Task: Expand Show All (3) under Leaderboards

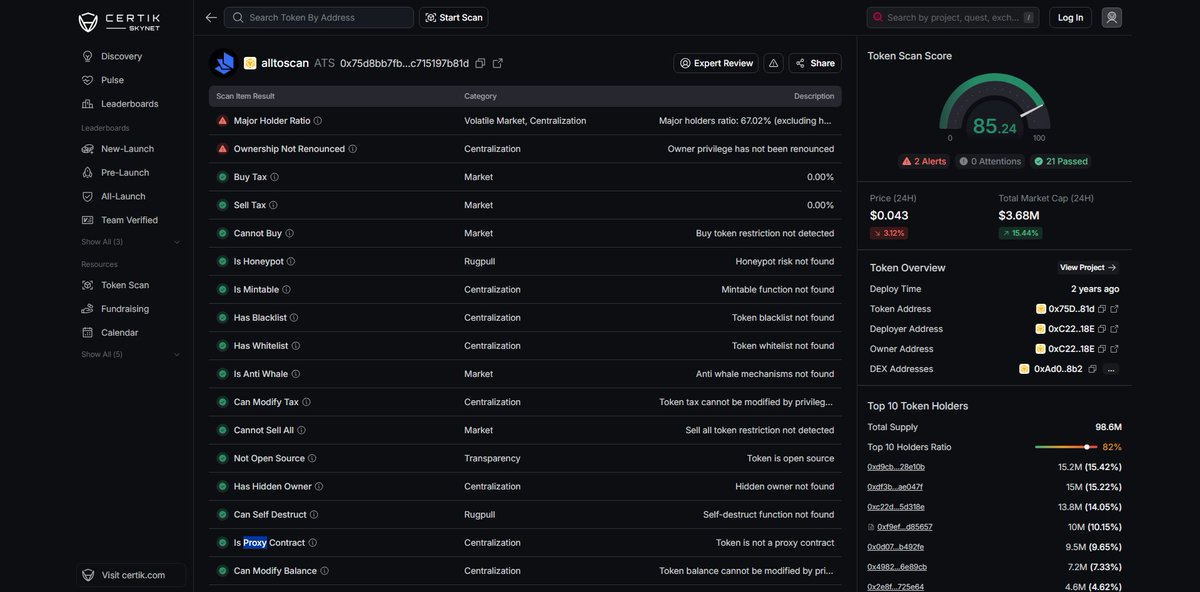Action: point(131,242)
